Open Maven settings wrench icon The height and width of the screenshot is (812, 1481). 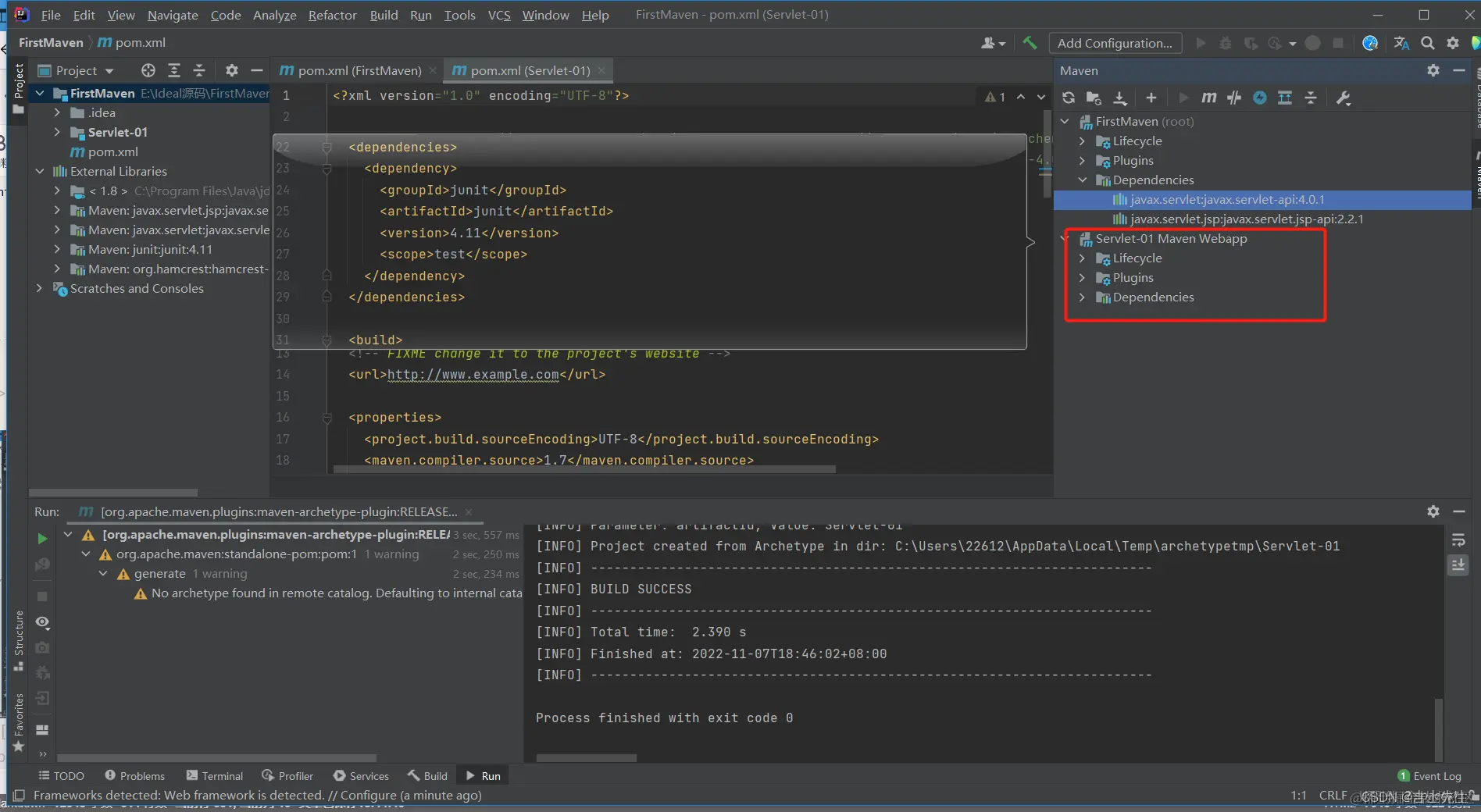point(1344,98)
